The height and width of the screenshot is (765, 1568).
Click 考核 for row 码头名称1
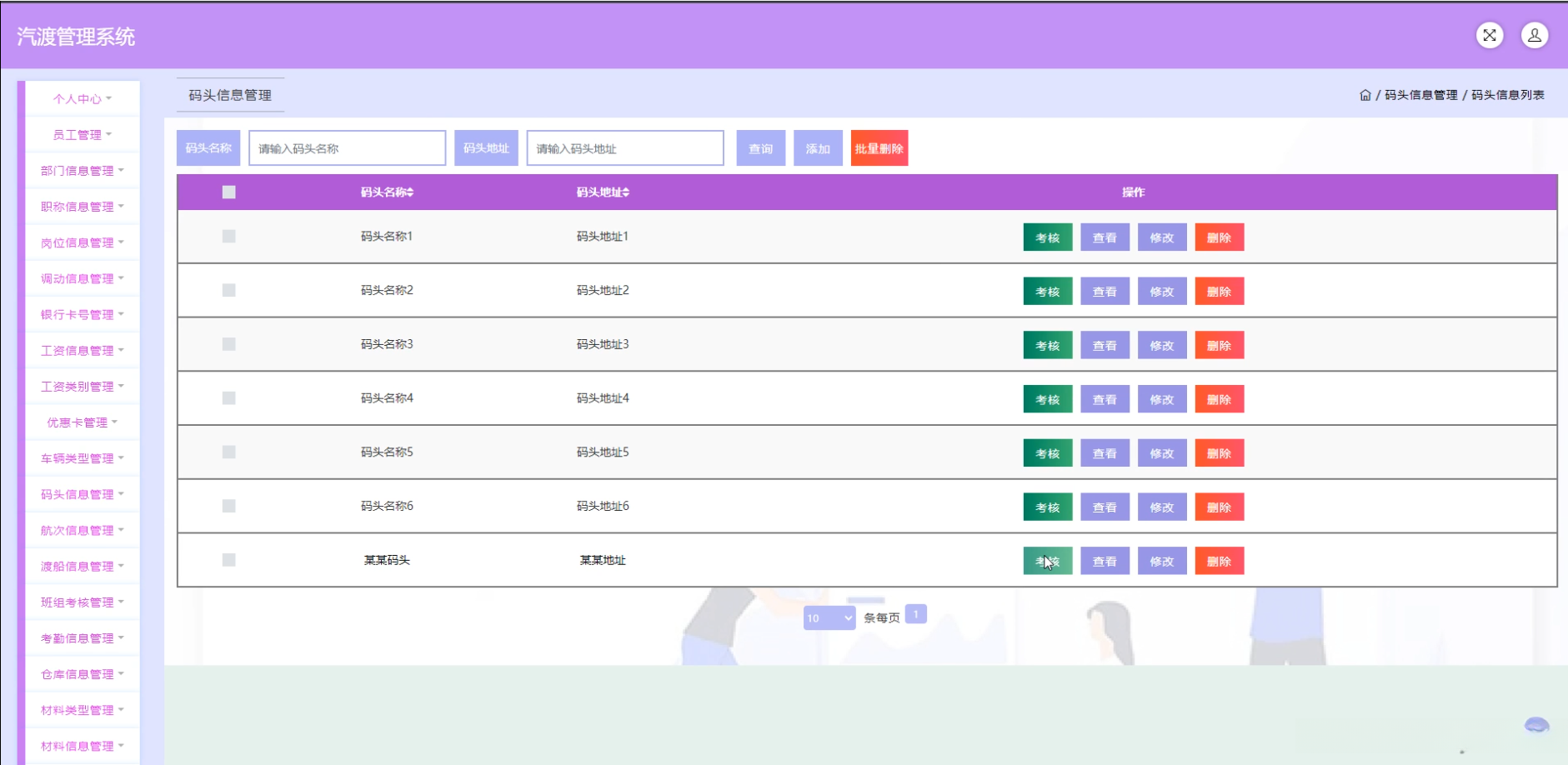[1048, 237]
